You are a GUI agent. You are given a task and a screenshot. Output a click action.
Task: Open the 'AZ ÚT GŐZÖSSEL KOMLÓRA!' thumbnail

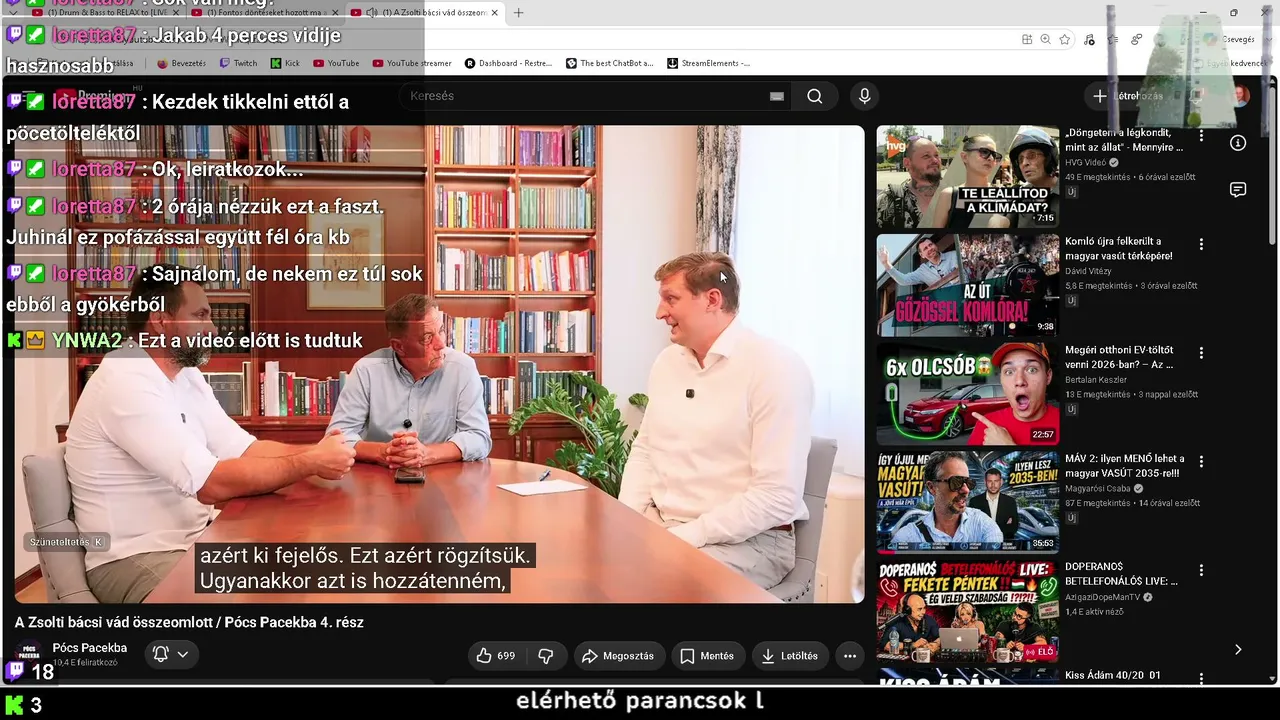[x=968, y=285]
